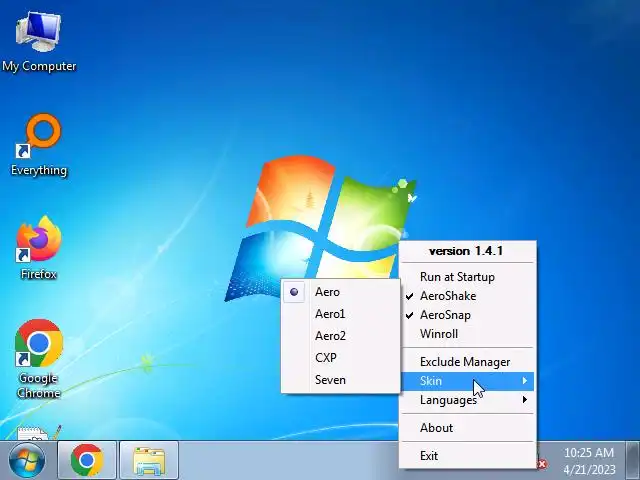
Task: Open Exclude Manager from the menu
Action: 468,362
